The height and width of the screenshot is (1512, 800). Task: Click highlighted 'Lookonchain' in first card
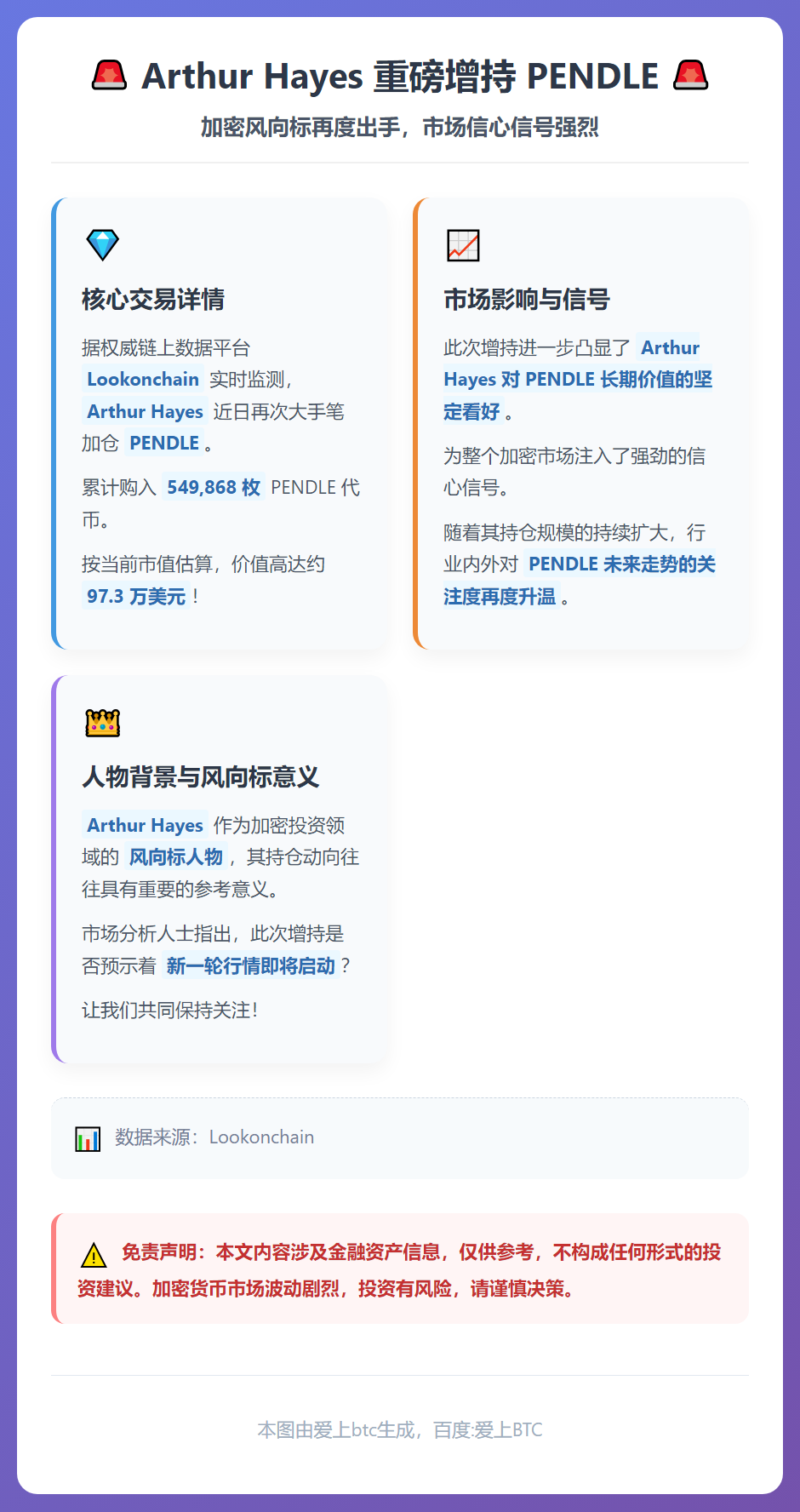[x=143, y=380]
